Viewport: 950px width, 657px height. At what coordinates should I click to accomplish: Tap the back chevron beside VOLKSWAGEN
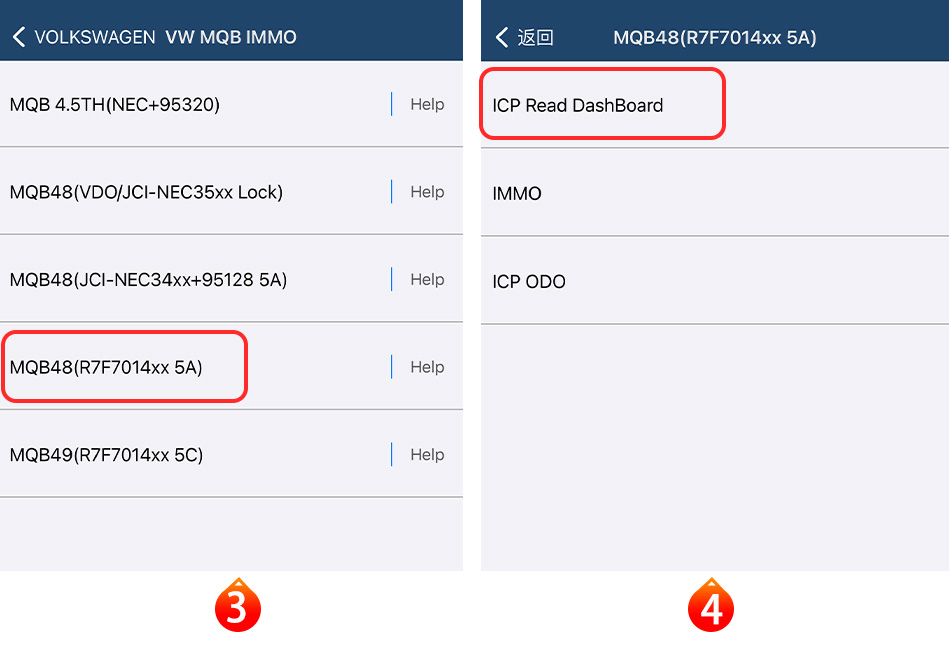click(19, 38)
